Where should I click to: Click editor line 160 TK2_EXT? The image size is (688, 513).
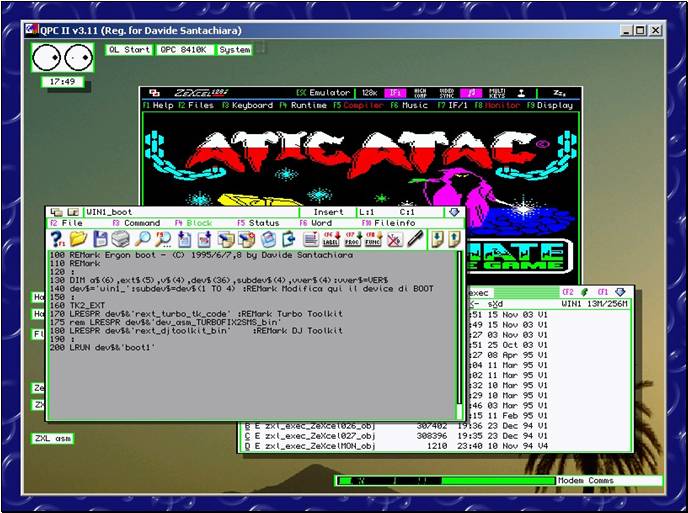pos(77,305)
